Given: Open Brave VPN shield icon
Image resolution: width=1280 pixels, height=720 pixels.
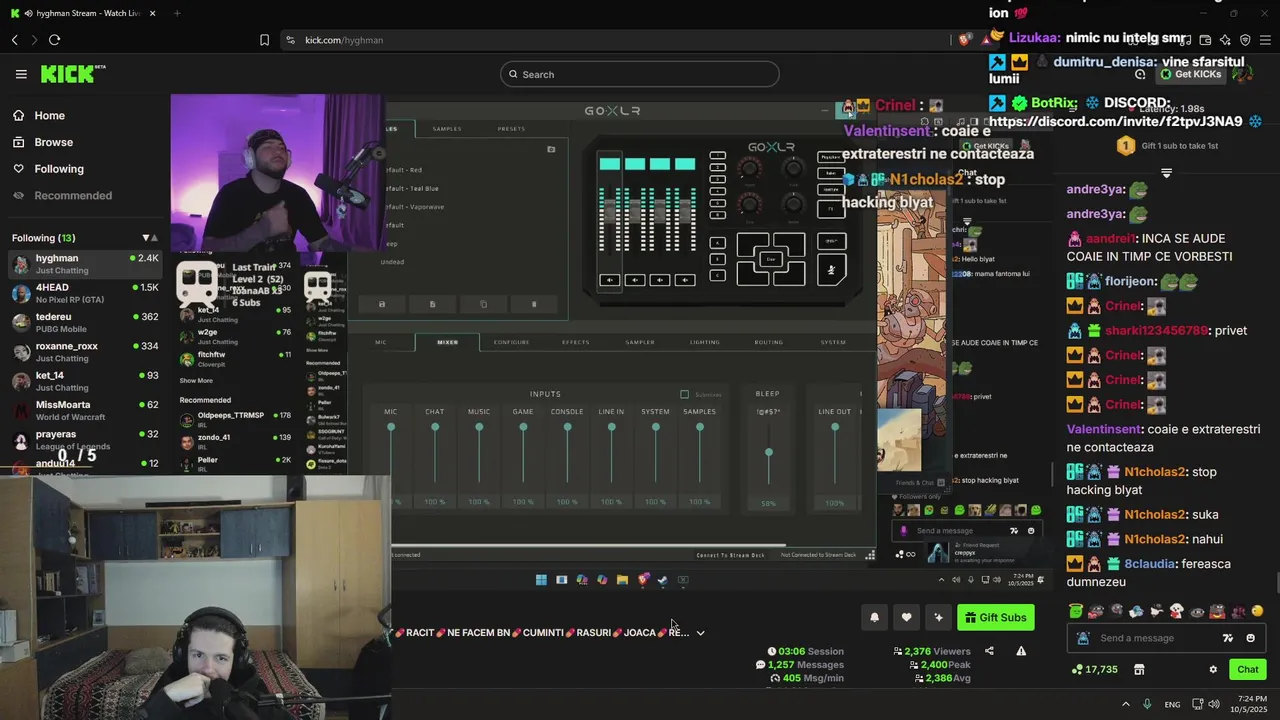Looking at the screenshot, I should pos(1245,40).
